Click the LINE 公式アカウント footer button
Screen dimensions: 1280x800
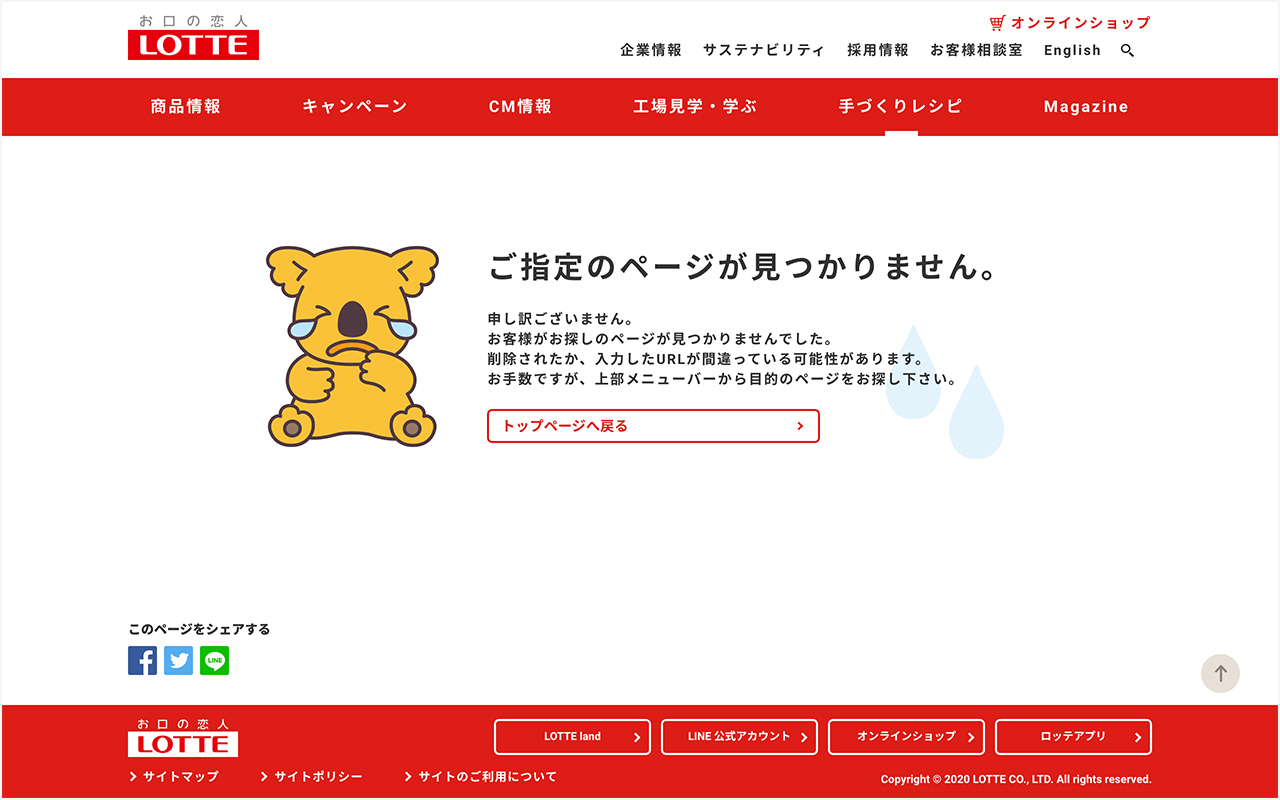click(739, 737)
